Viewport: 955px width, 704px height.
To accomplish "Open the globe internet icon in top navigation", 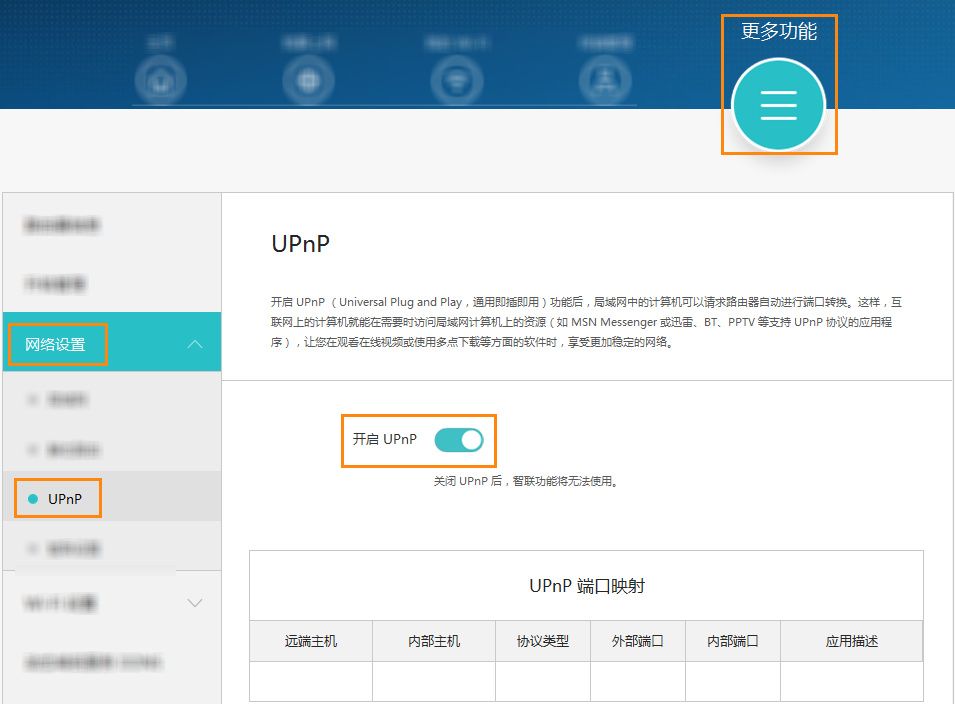I will point(307,81).
